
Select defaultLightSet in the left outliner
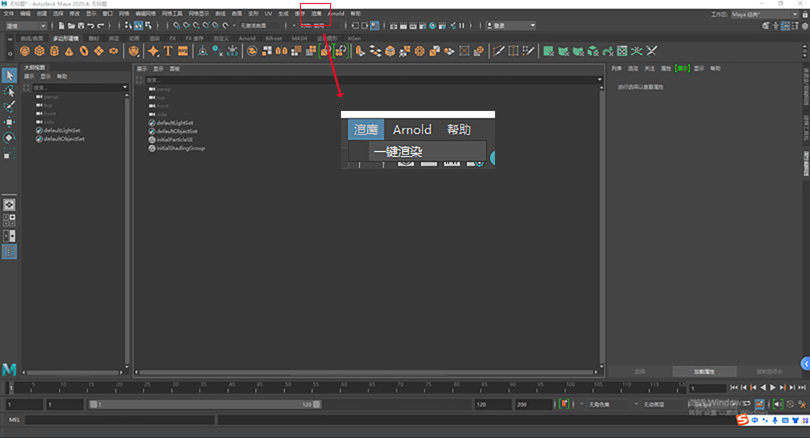[62, 130]
